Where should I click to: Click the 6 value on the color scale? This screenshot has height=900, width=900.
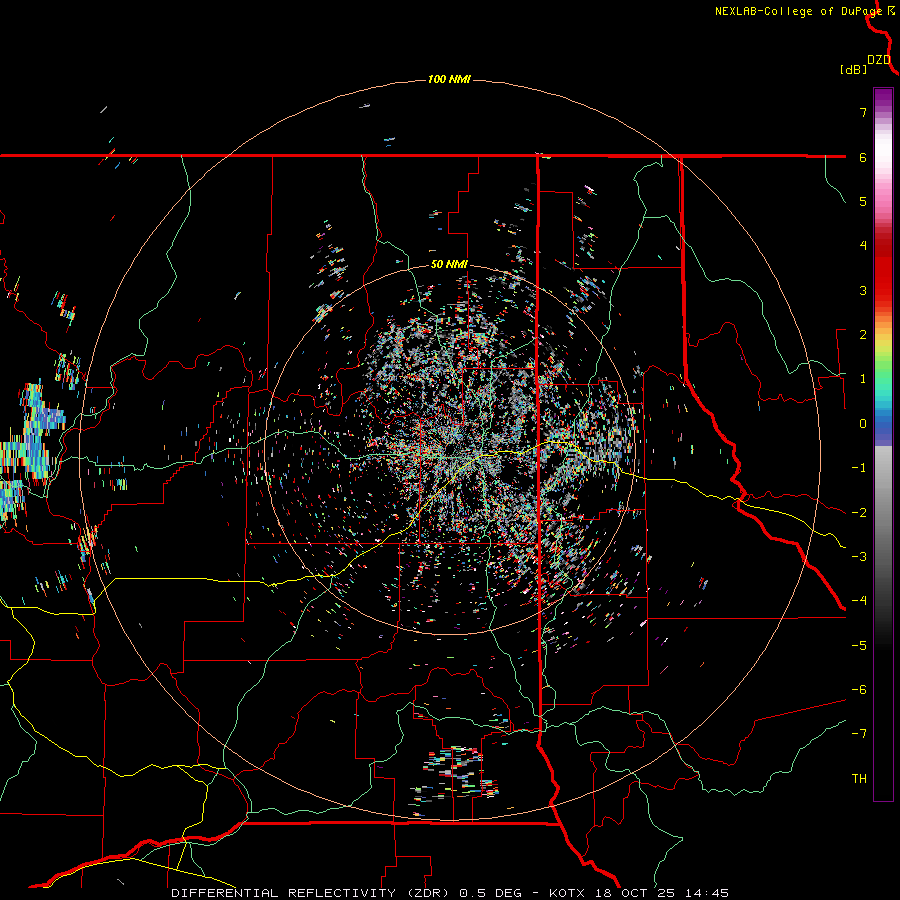tap(863, 157)
